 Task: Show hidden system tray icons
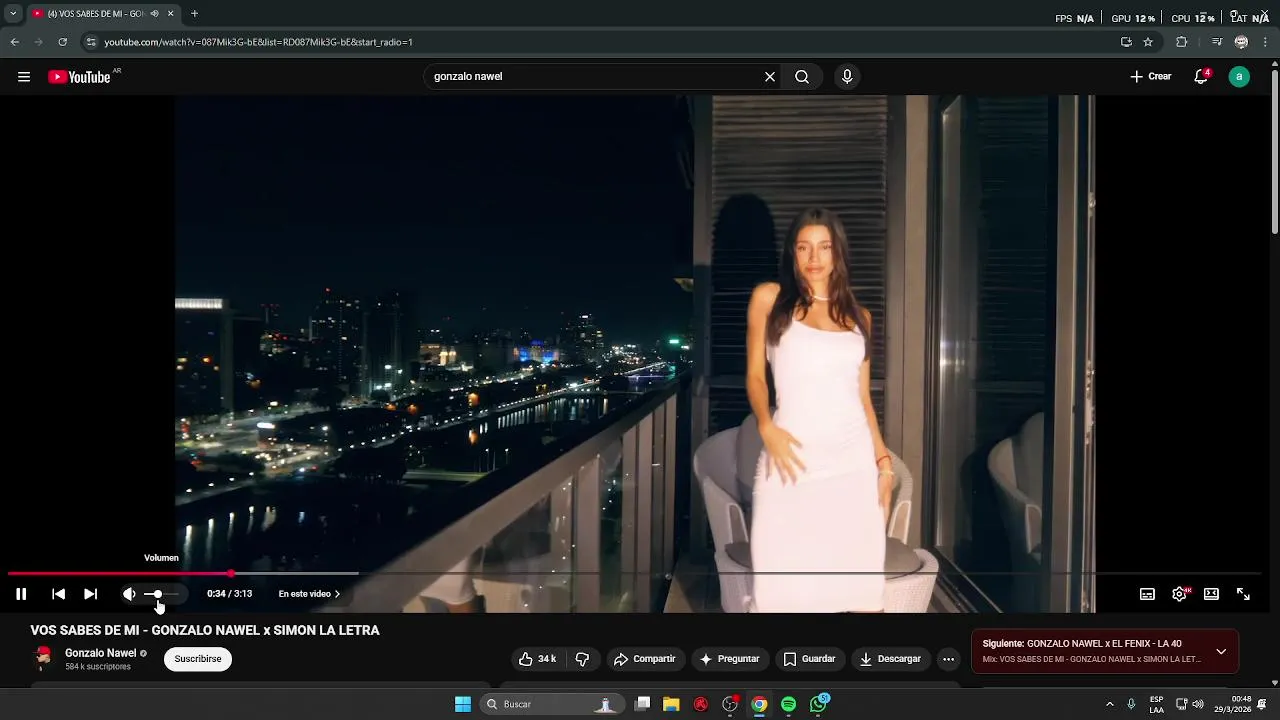pyautogui.click(x=1109, y=704)
